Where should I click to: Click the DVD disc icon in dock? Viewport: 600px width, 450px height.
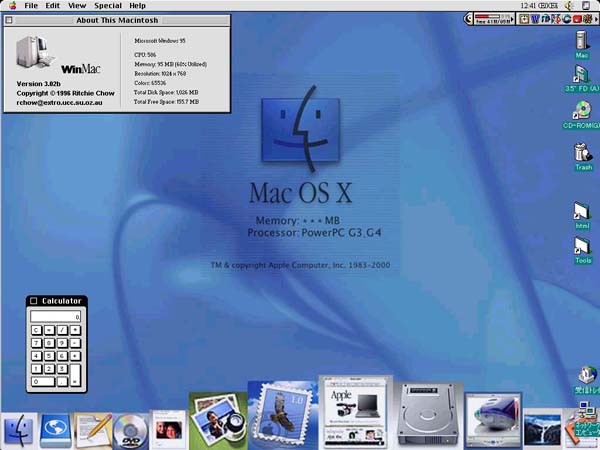[130, 432]
